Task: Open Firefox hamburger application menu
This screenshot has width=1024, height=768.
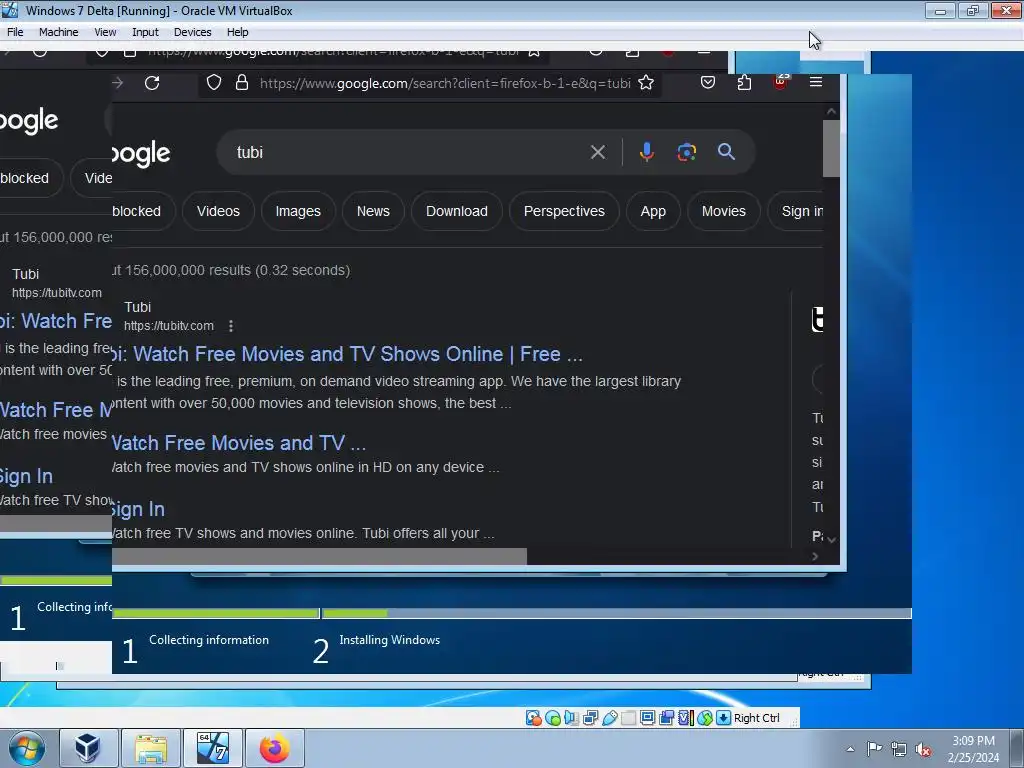Action: [x=816, y=82]
